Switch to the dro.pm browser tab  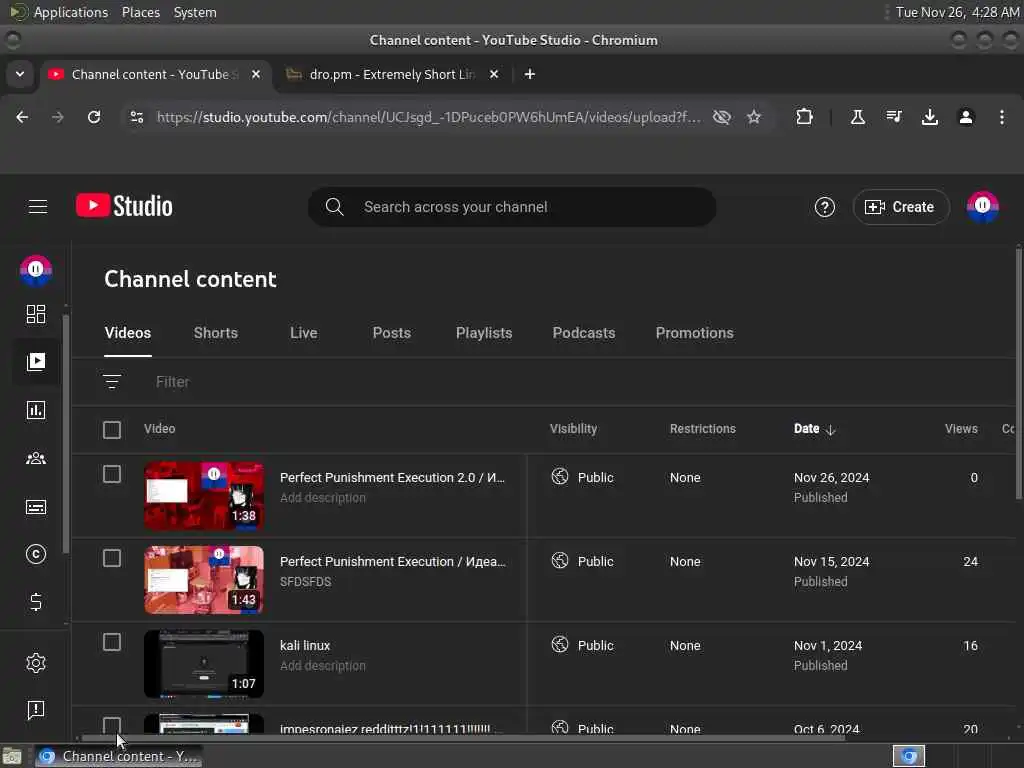tap(392, 74)
